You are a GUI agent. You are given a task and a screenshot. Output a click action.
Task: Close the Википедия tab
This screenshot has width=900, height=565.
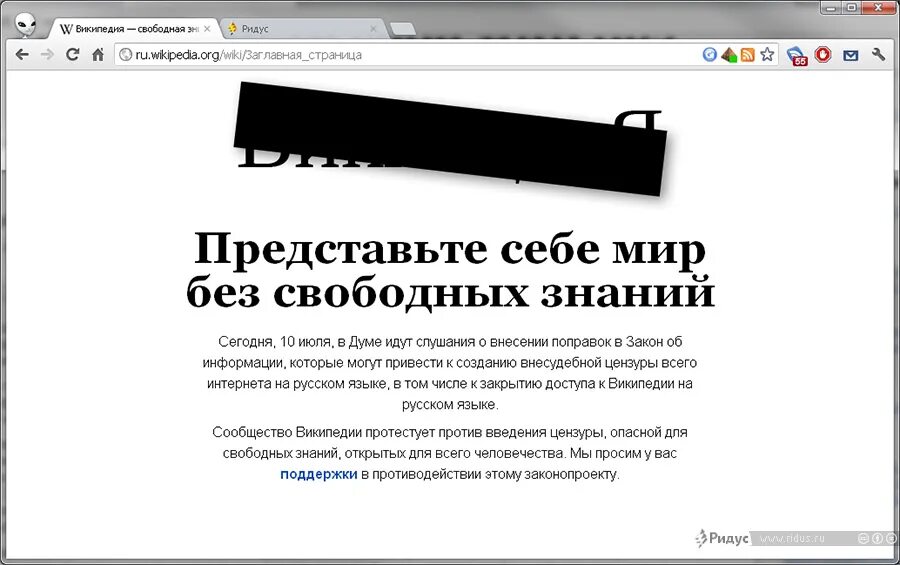207,29
